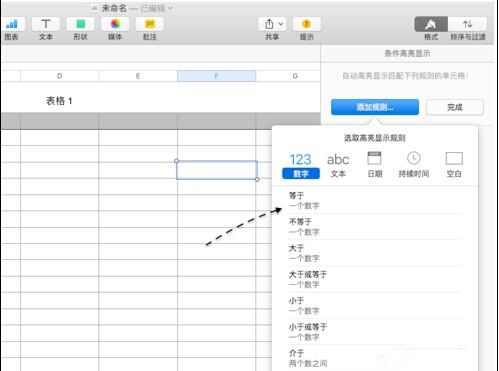The image size is (499, 371).
Task: Click the table title 表格 1
Action: [x=59, y=101]
